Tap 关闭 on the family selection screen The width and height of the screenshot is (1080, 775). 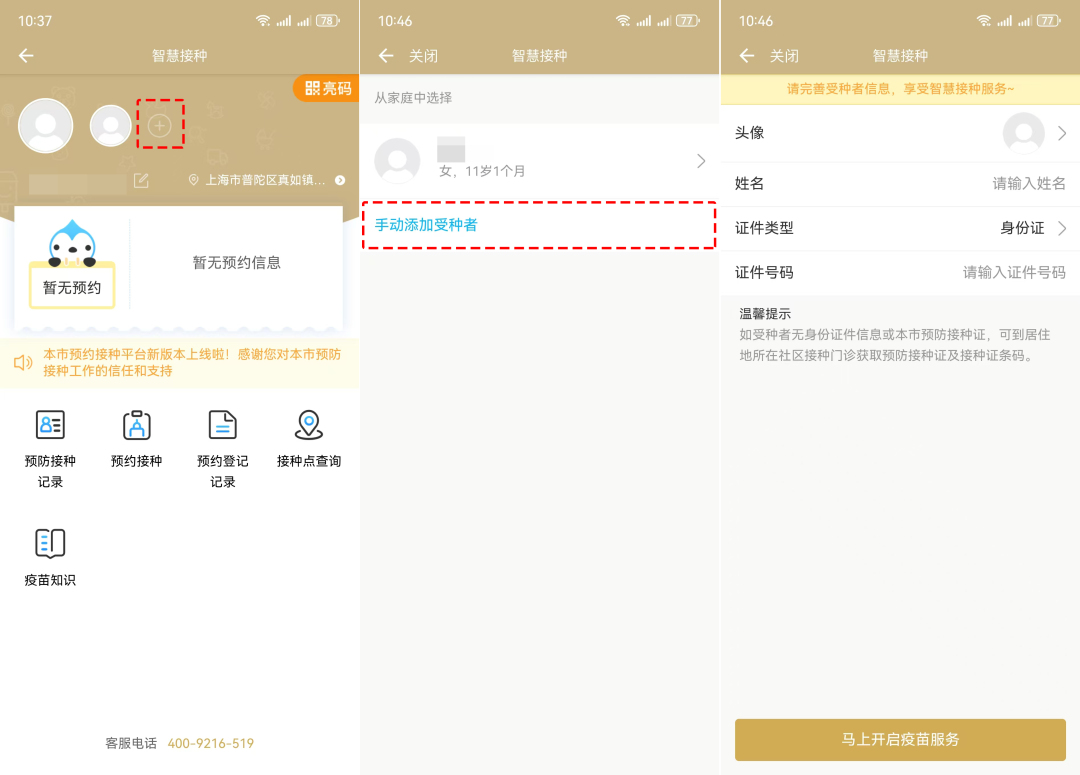423,56
